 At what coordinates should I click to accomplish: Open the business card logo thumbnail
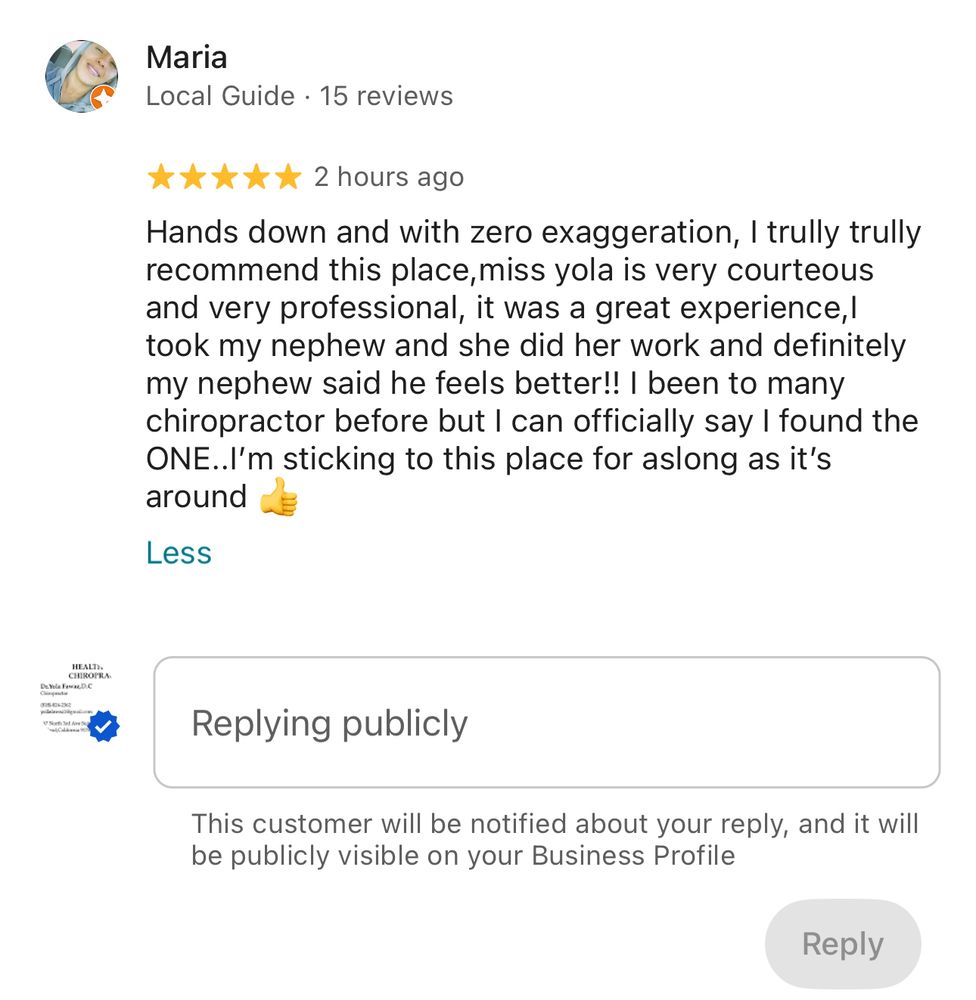(74, 700)
